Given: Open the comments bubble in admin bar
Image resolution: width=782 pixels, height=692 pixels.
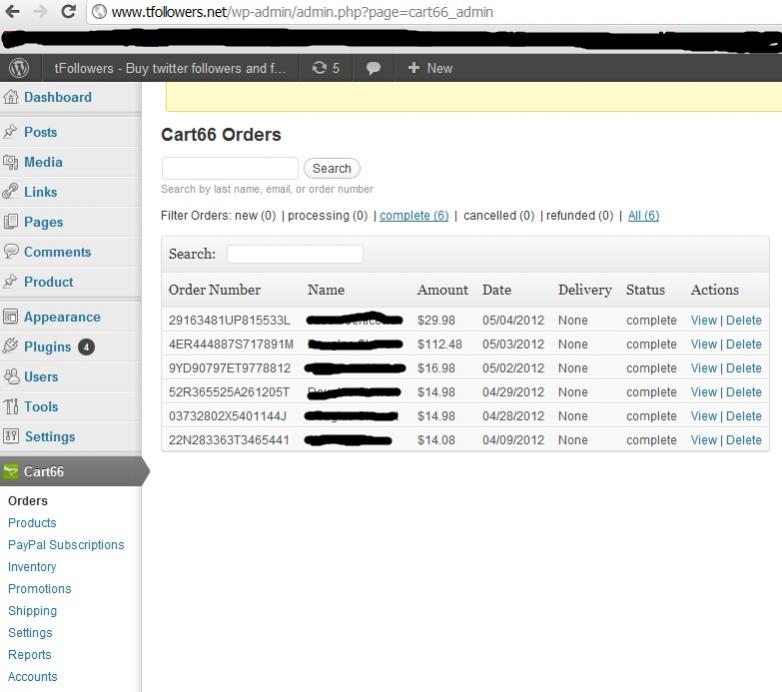Looking at the screenshot, I should [x=373, y=68].
